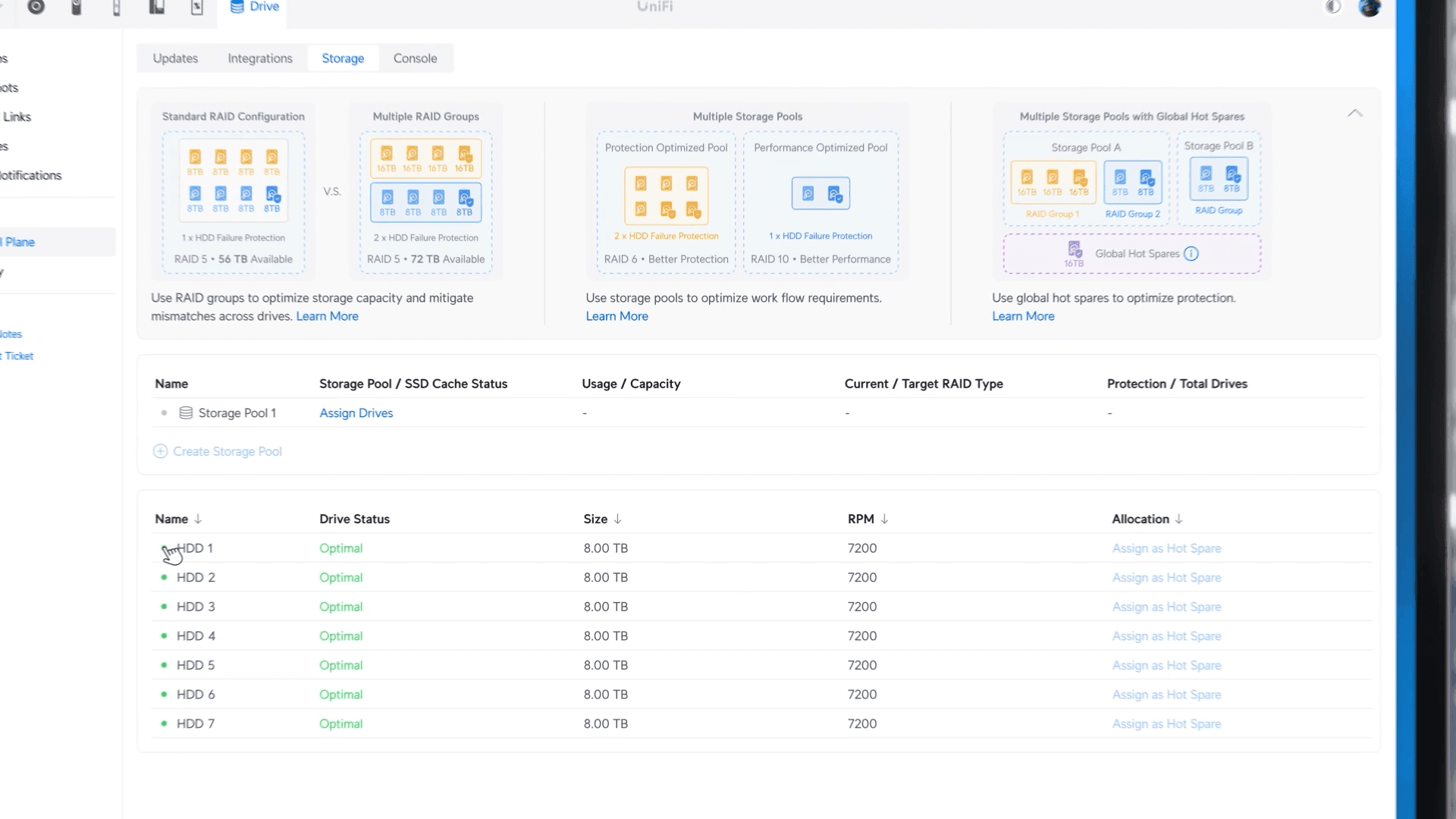Open the user profile avatar
The image size is (1456, 819).
click(x=1369, y=8)
